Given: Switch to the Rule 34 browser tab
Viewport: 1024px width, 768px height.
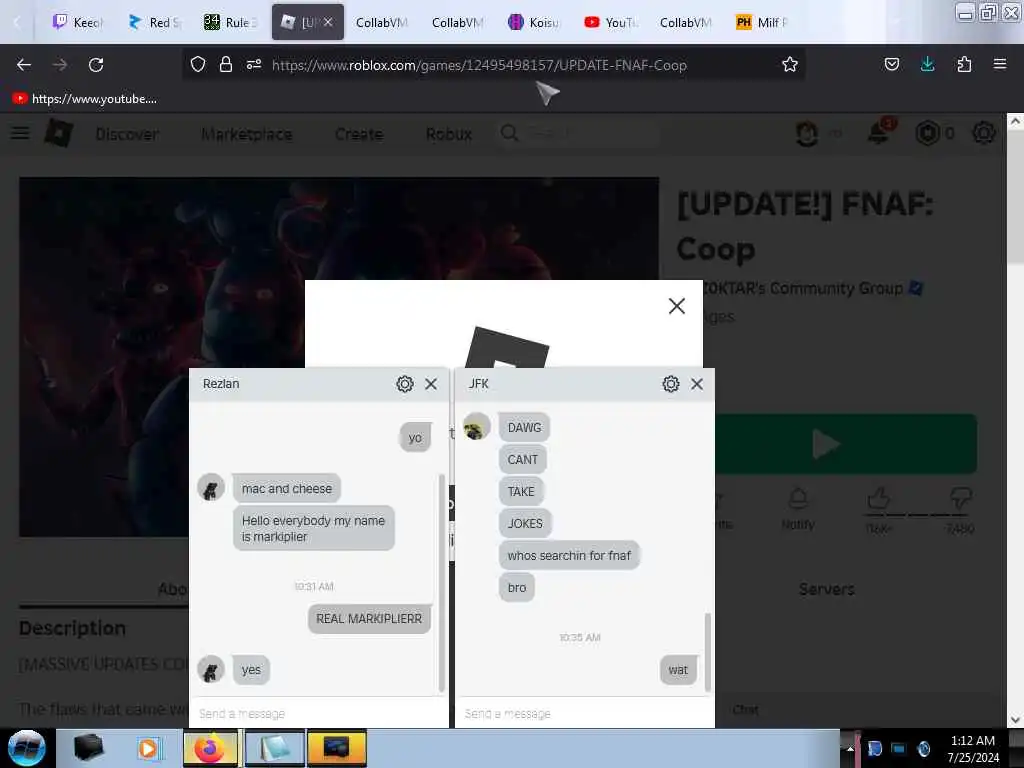Looking at the screenshot, I should point(231,22).
